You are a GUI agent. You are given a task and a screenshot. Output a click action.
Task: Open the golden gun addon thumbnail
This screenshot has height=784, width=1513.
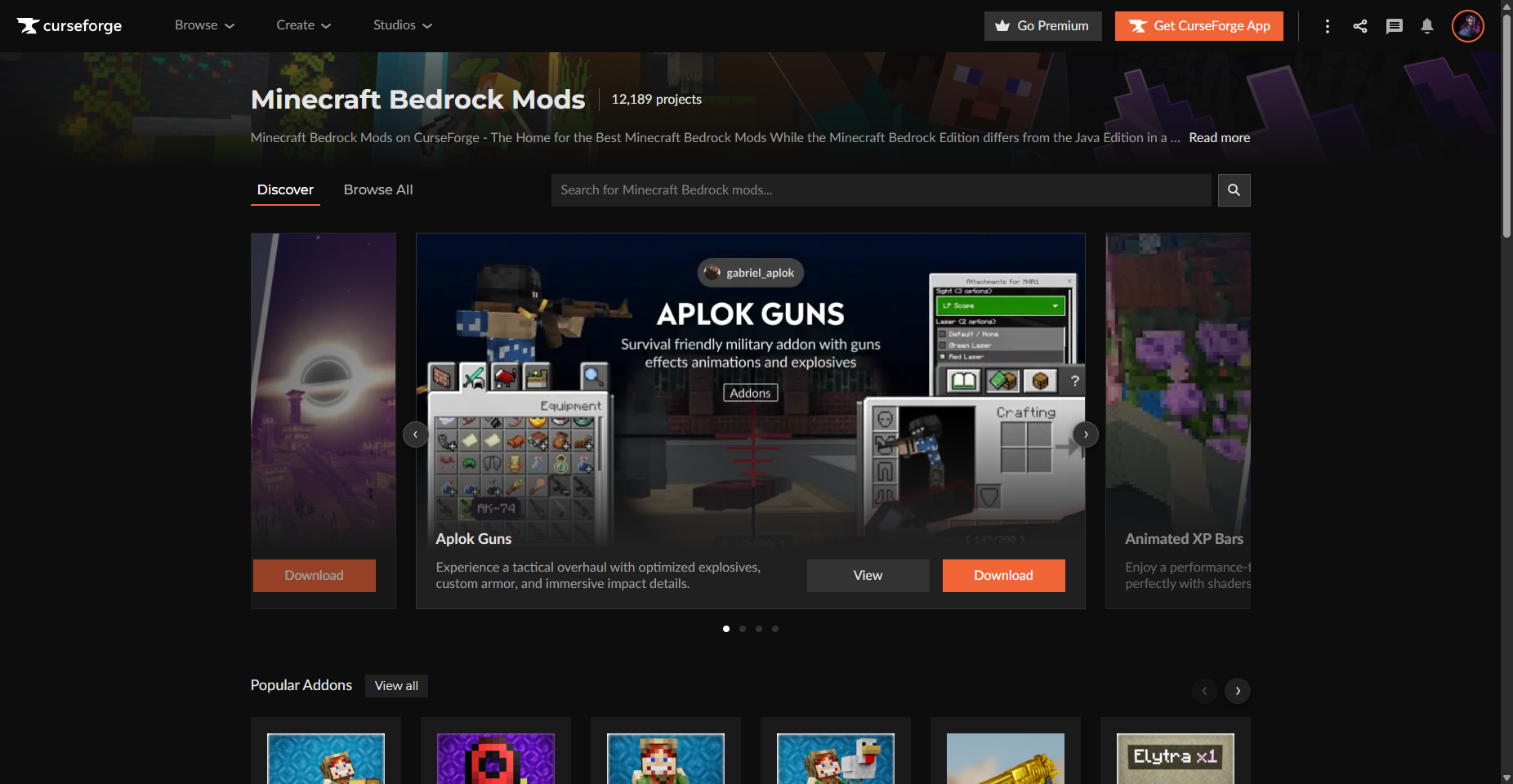(1006, 759)
